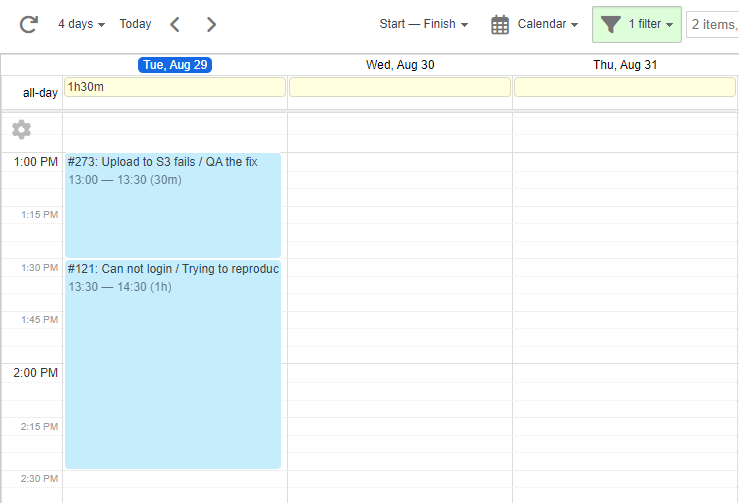Screen dimensions: 739x503
Task: Click the 2:15 PM time label
Action: tap(40, 427)
